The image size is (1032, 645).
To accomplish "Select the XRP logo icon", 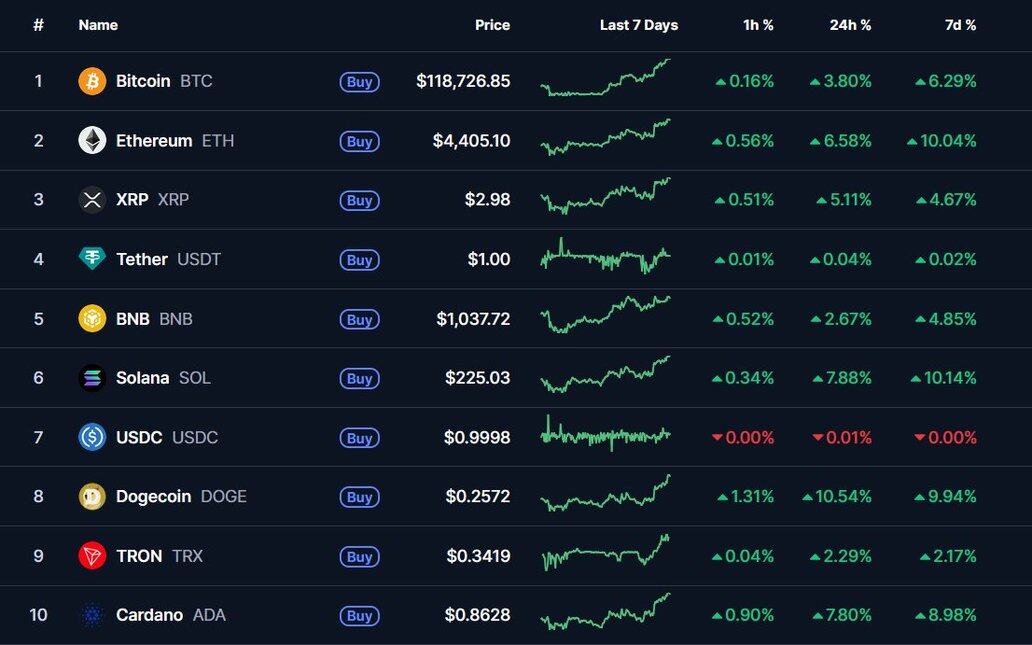I will point(92,200).
